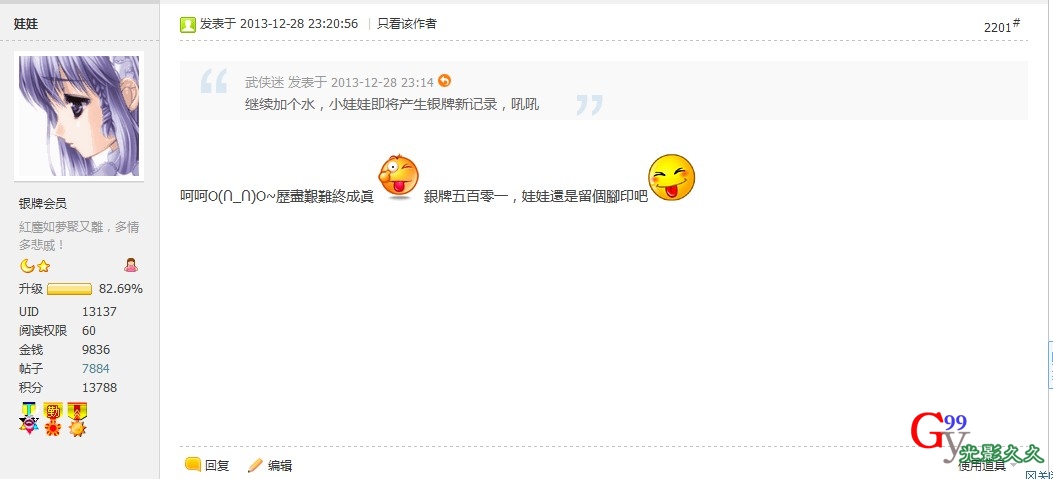Click the yellow 升级 progress bar

pos(69,289)
